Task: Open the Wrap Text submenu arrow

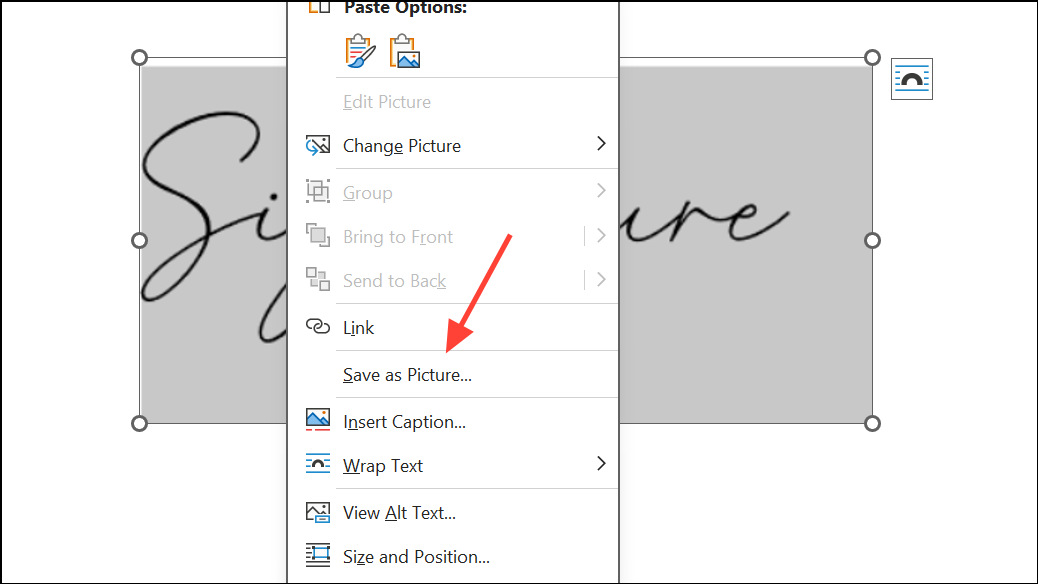Action: point(601,464)
